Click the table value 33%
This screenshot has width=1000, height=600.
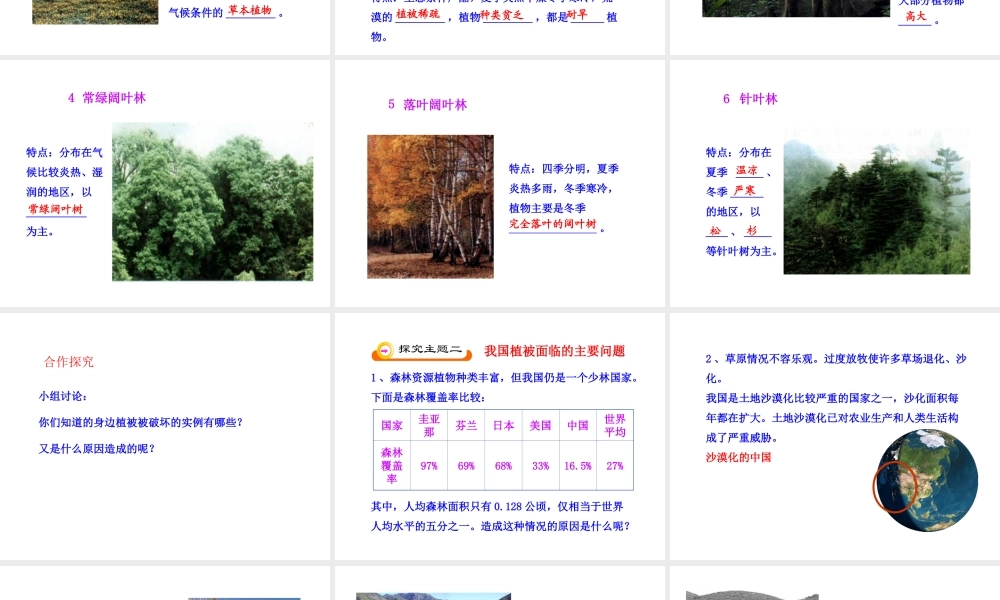(x=540, y=466)
